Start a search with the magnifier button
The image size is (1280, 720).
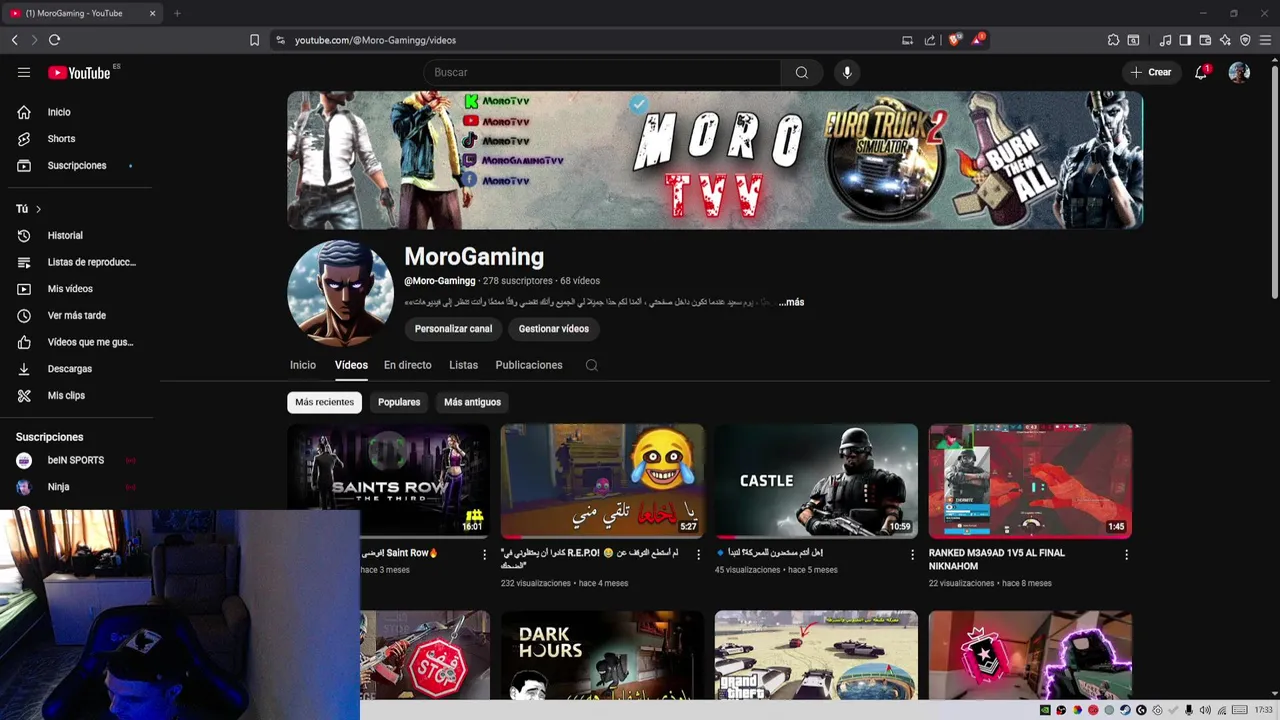click(x=802, y=72)
